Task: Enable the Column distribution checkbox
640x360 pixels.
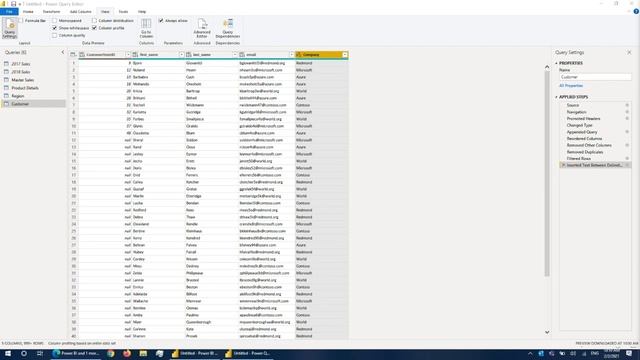Action: point(94,20)
